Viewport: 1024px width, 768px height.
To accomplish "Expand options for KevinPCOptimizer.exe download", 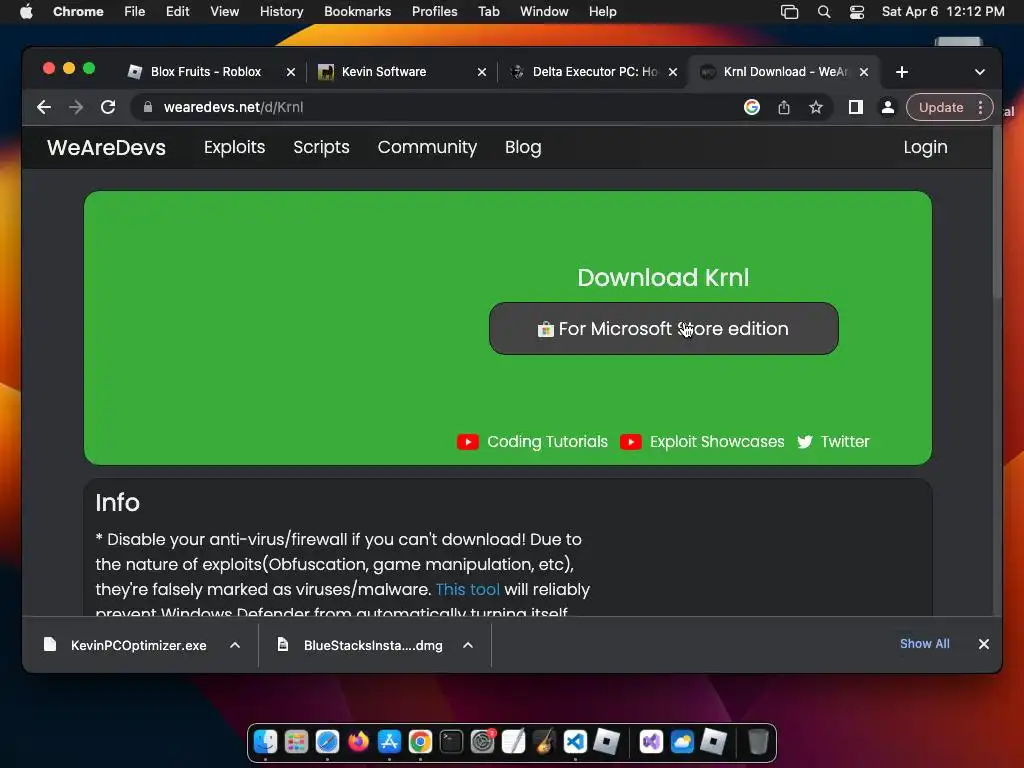I will [x=235, y=645].
